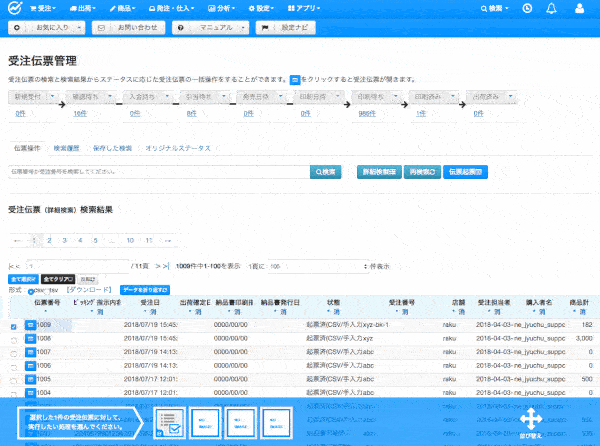This screenshot has width=600, height=446.
Task: Open slip icon for order 1008
Action: click(x=30, y=339)
